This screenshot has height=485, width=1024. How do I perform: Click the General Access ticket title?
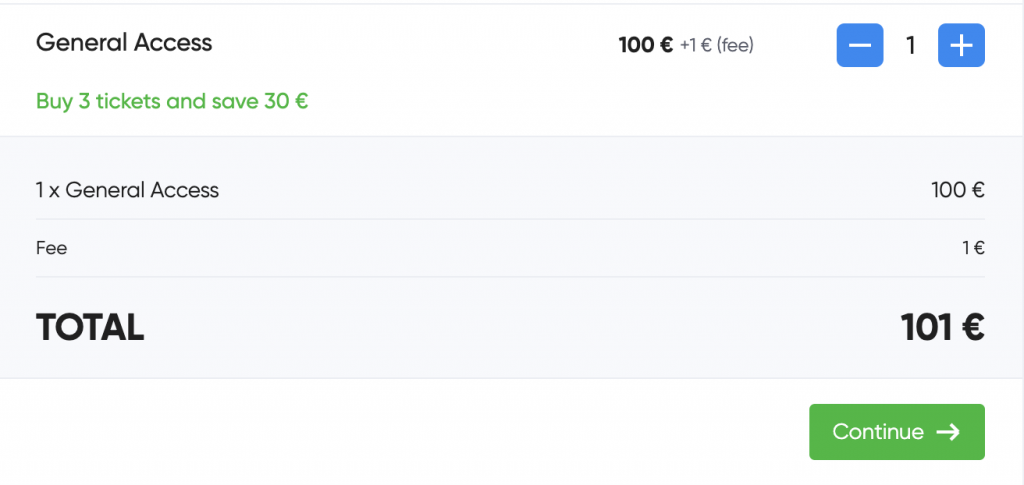(124, 43)
